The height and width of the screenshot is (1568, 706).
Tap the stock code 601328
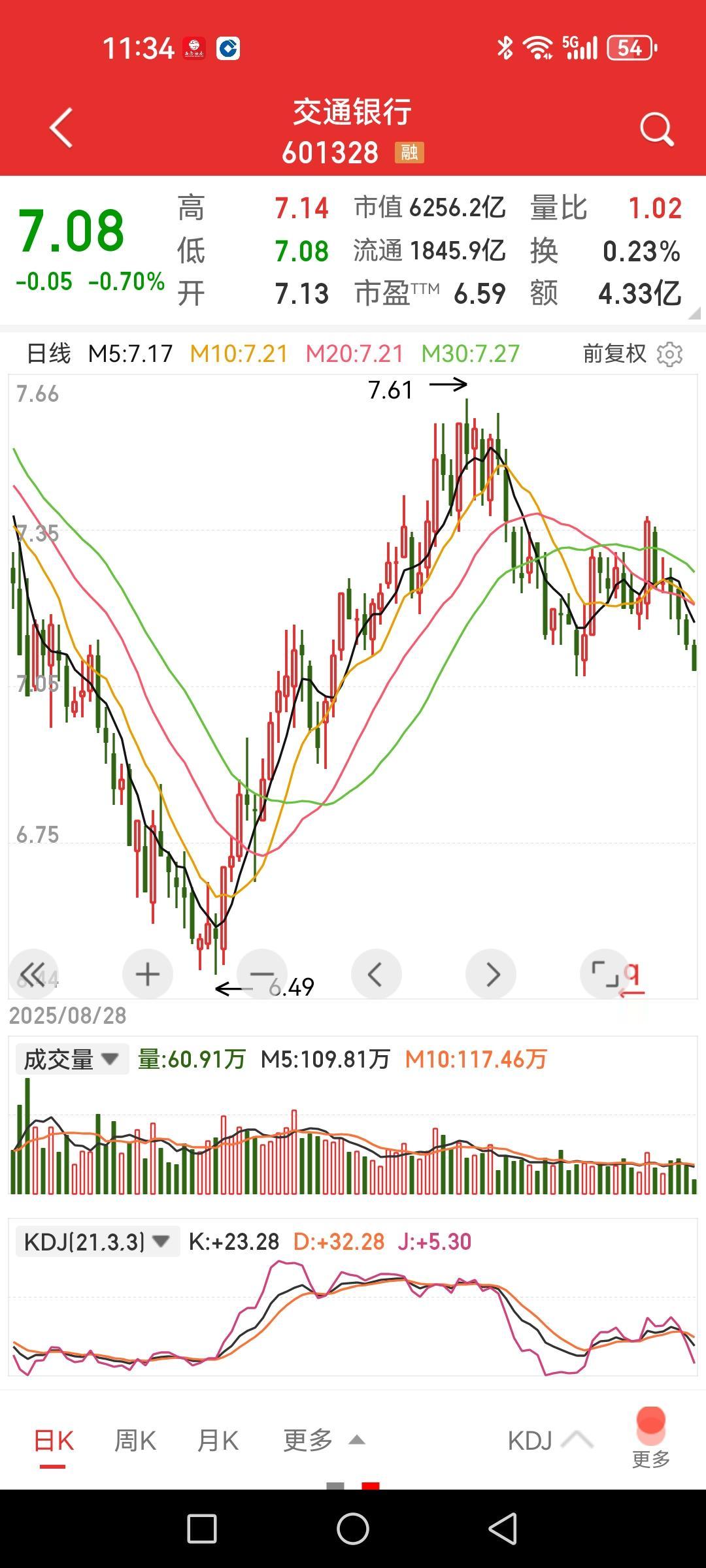pos(330,153)
